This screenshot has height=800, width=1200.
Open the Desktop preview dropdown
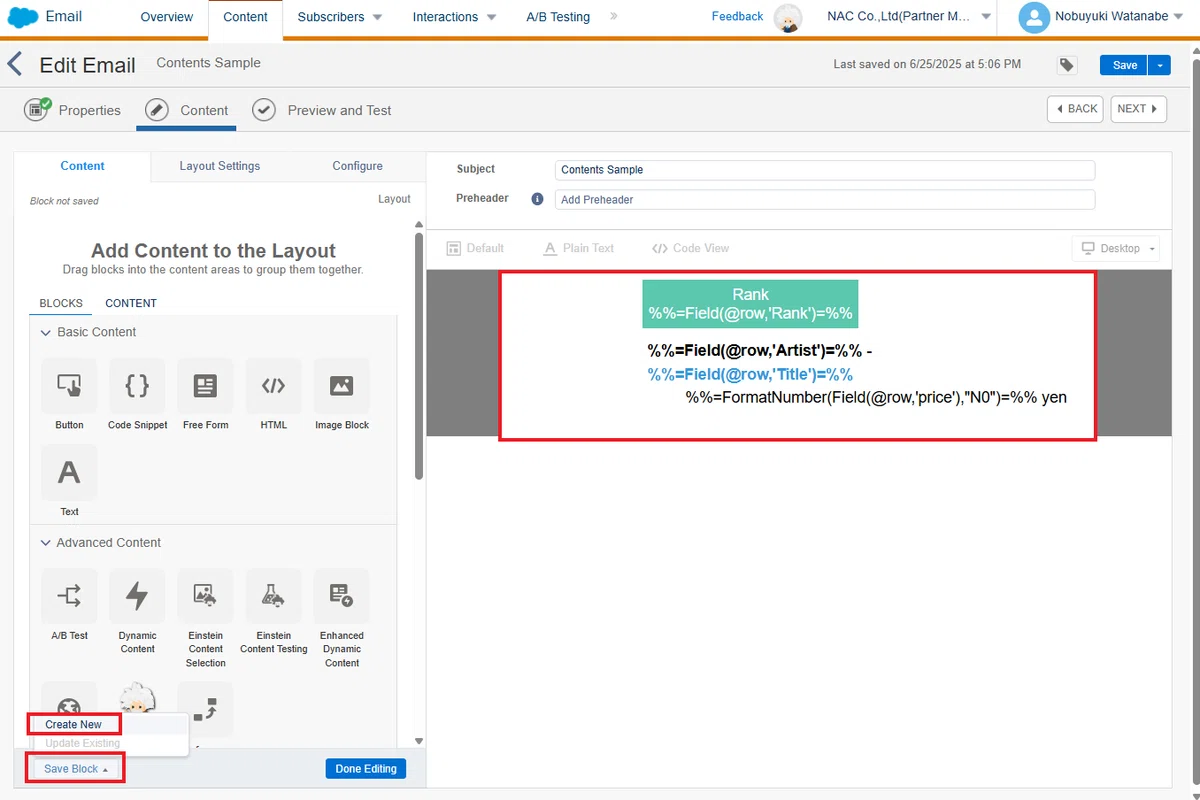[1118, 248]
